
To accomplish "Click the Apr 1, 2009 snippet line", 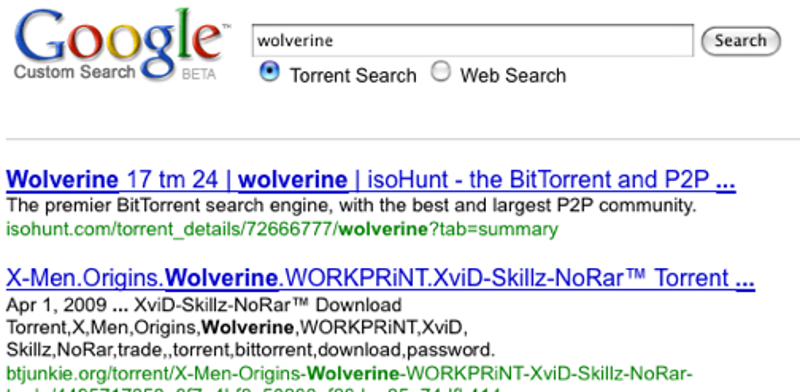I will pyautogui.click(x=204, y=305).
